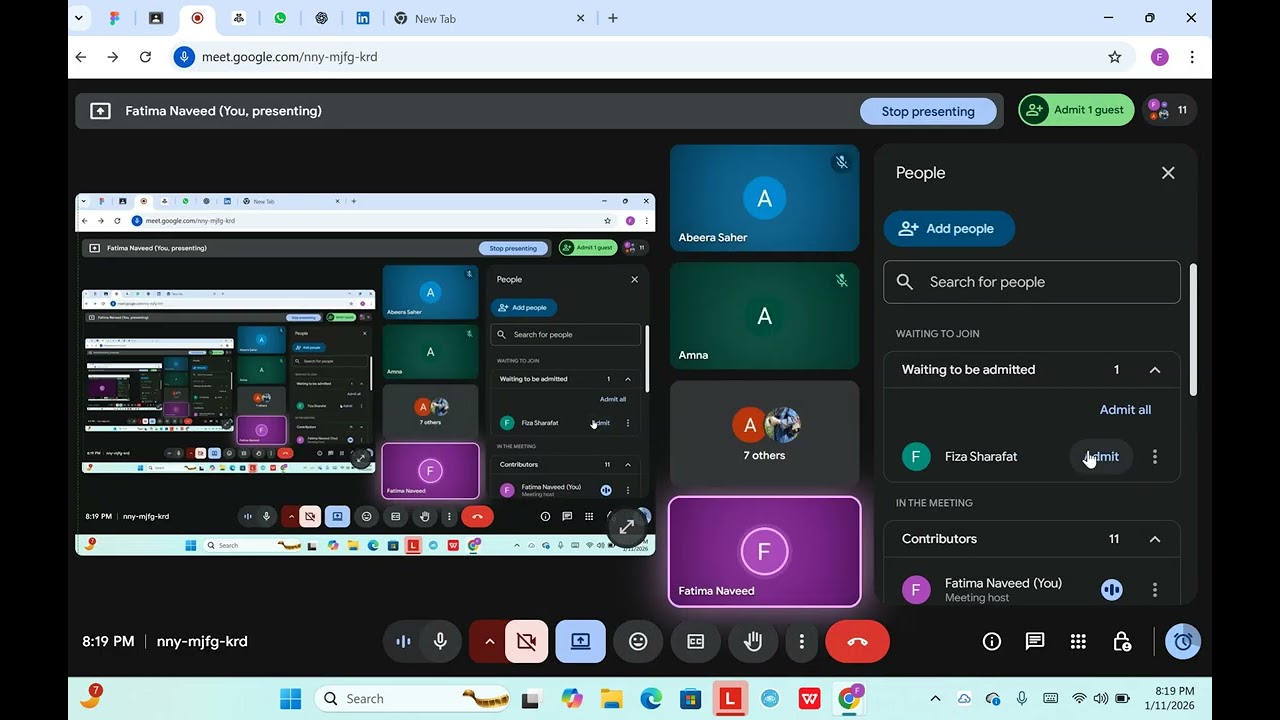1280x720 pixels.
Task: Open a new browser tab
Action: [x=613, y=18]
